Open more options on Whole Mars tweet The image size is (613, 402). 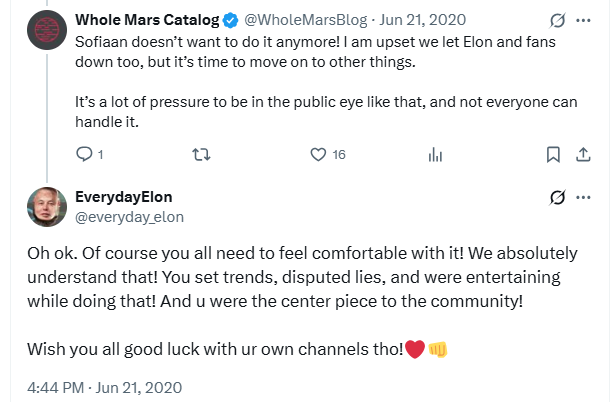point(583,19)
